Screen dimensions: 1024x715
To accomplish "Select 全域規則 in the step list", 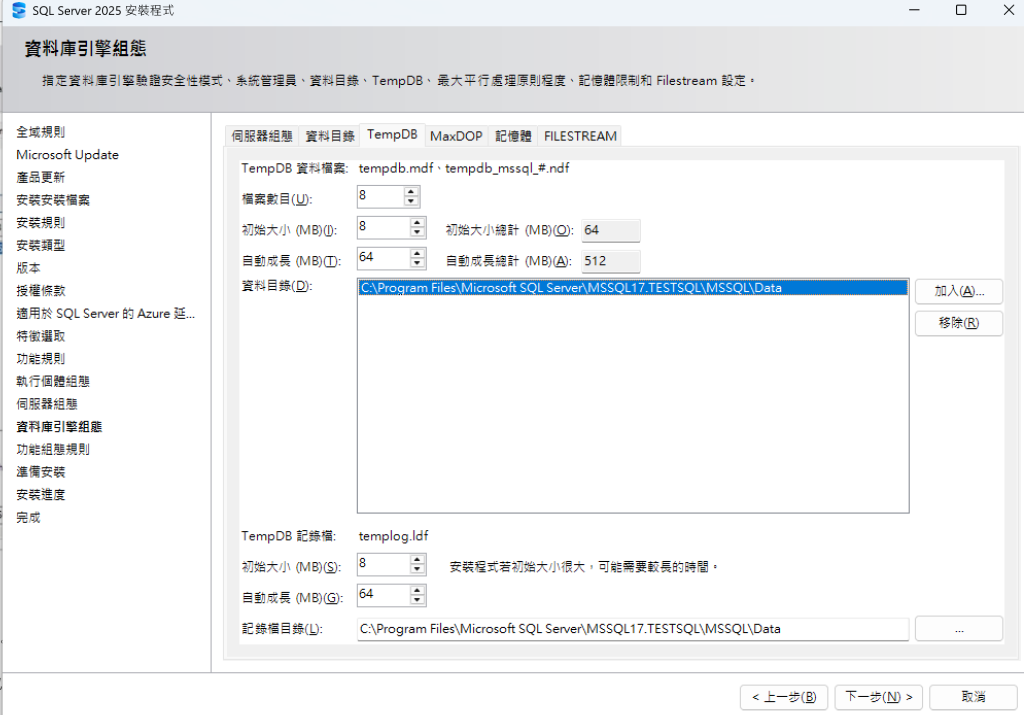I will click(x=40, y=132).
